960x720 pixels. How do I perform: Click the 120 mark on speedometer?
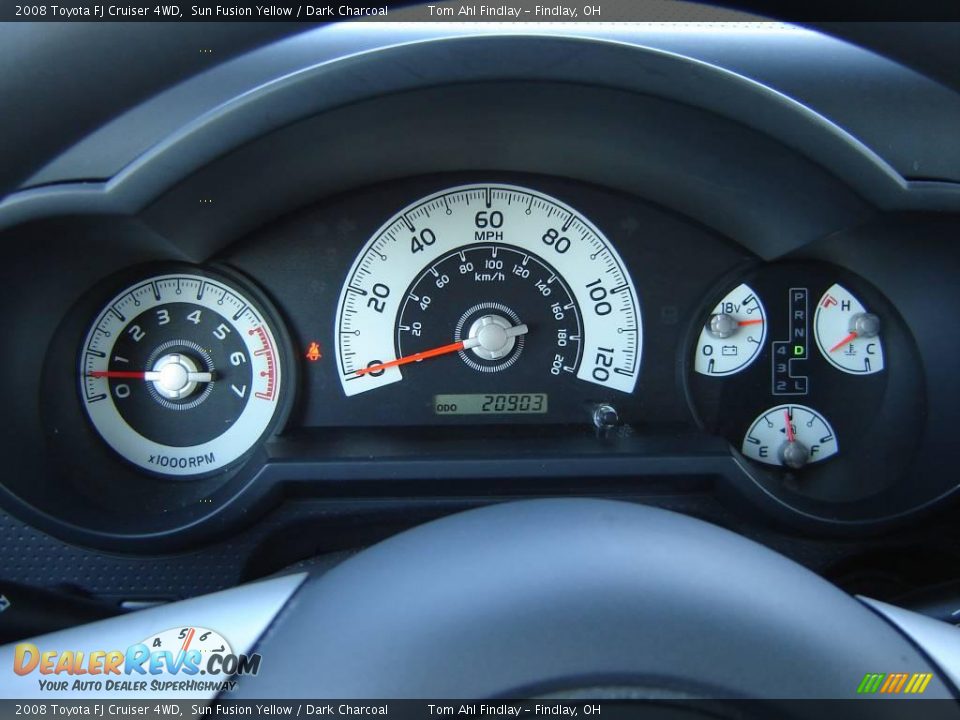click(x=602, y=362)
